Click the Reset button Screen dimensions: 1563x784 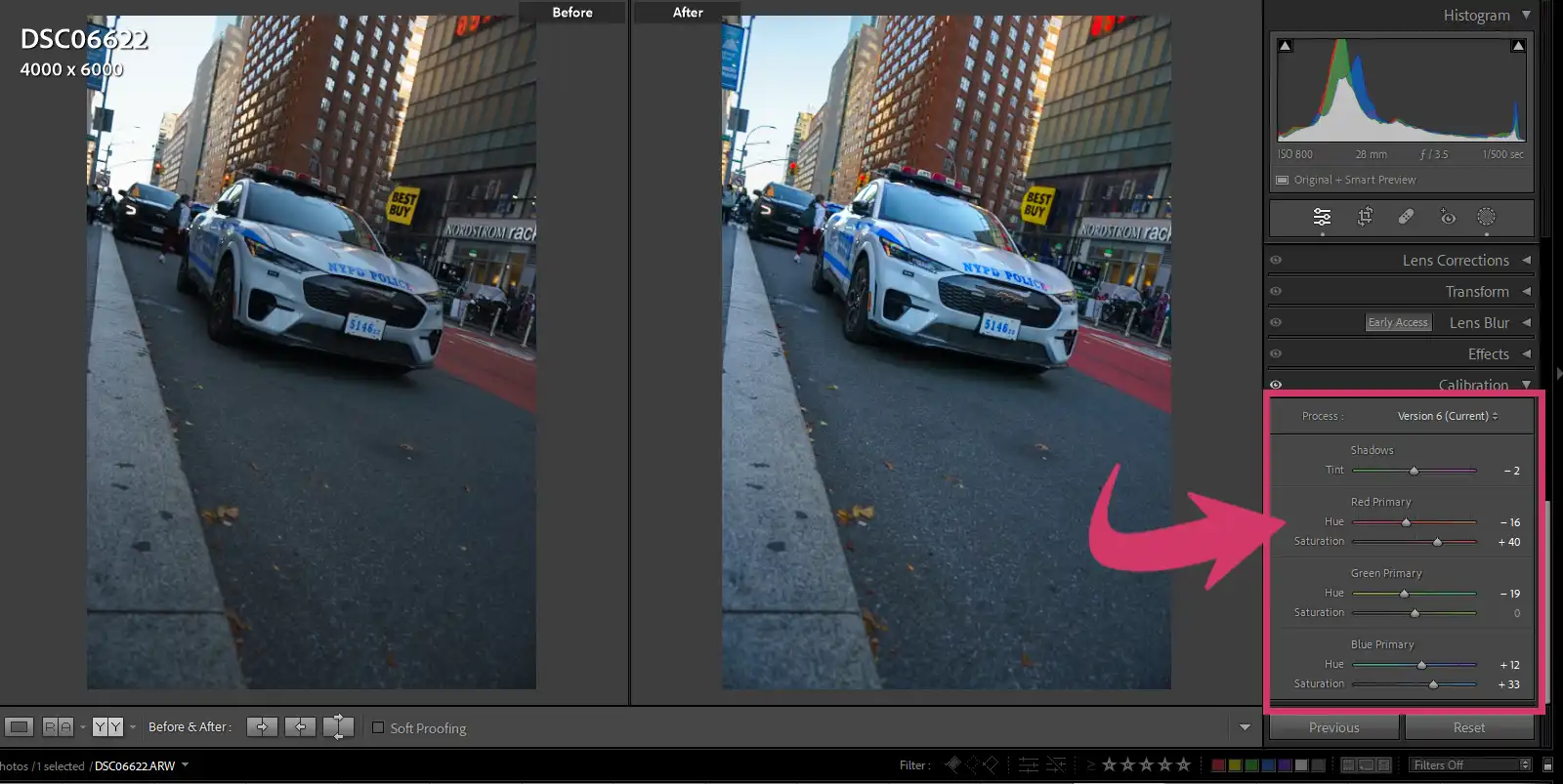pyautogui.click(x=1468, y=727)
